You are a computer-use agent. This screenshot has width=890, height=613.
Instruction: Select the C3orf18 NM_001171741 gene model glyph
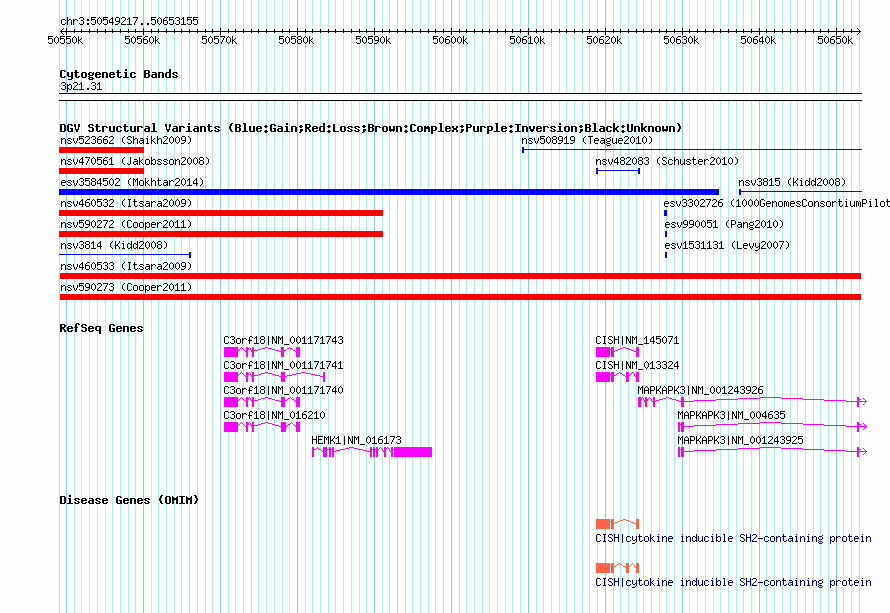[x=274, y=377]
